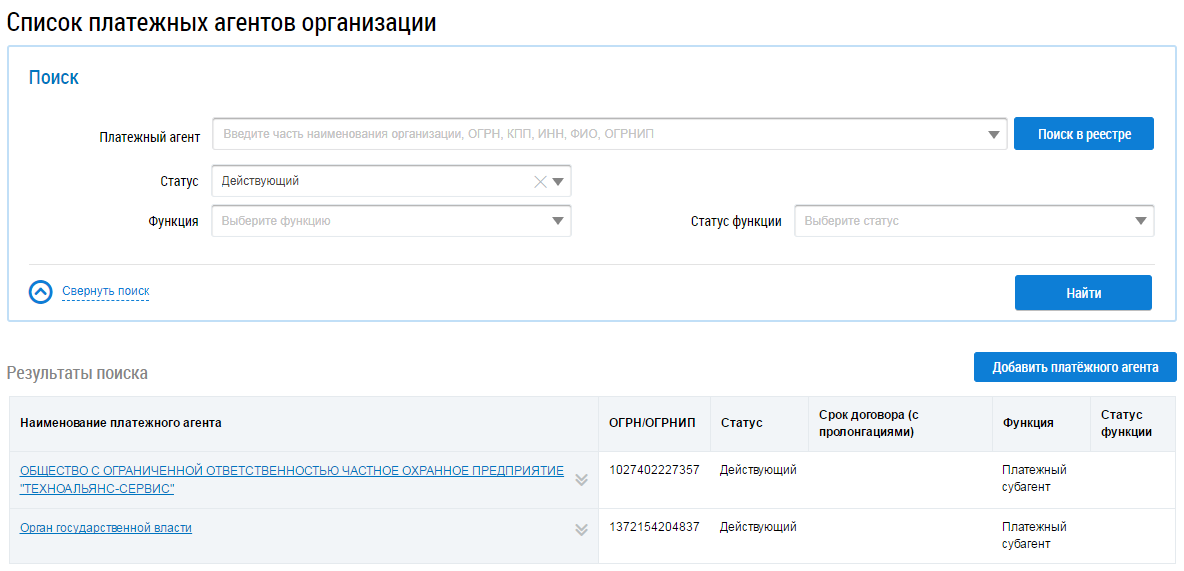
Task: Expand row details for ТЕХНОАЛЬЯНС-СЕРВИС with double chevron
Action: click(x=581, y=480)
